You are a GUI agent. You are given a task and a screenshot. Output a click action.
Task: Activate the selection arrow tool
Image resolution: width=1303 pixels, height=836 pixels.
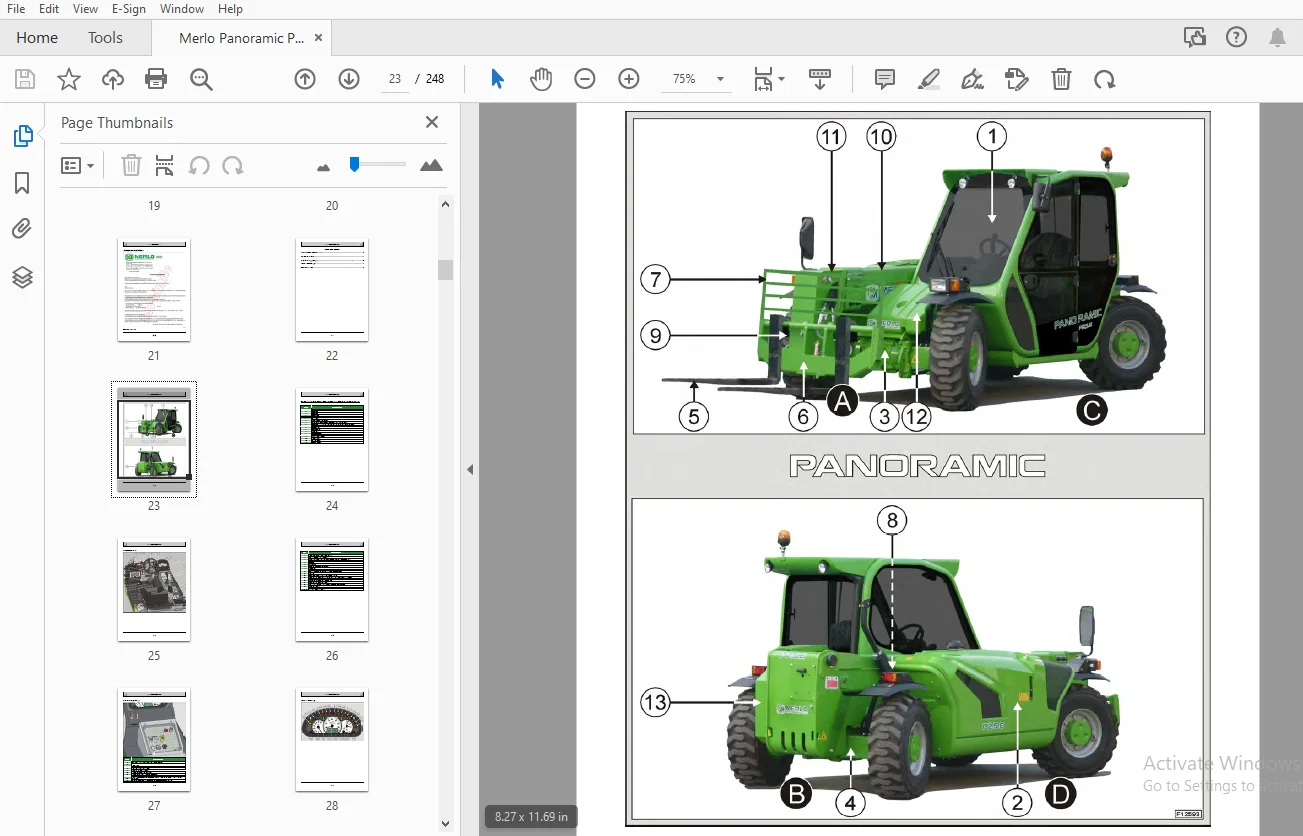(497, 79)
